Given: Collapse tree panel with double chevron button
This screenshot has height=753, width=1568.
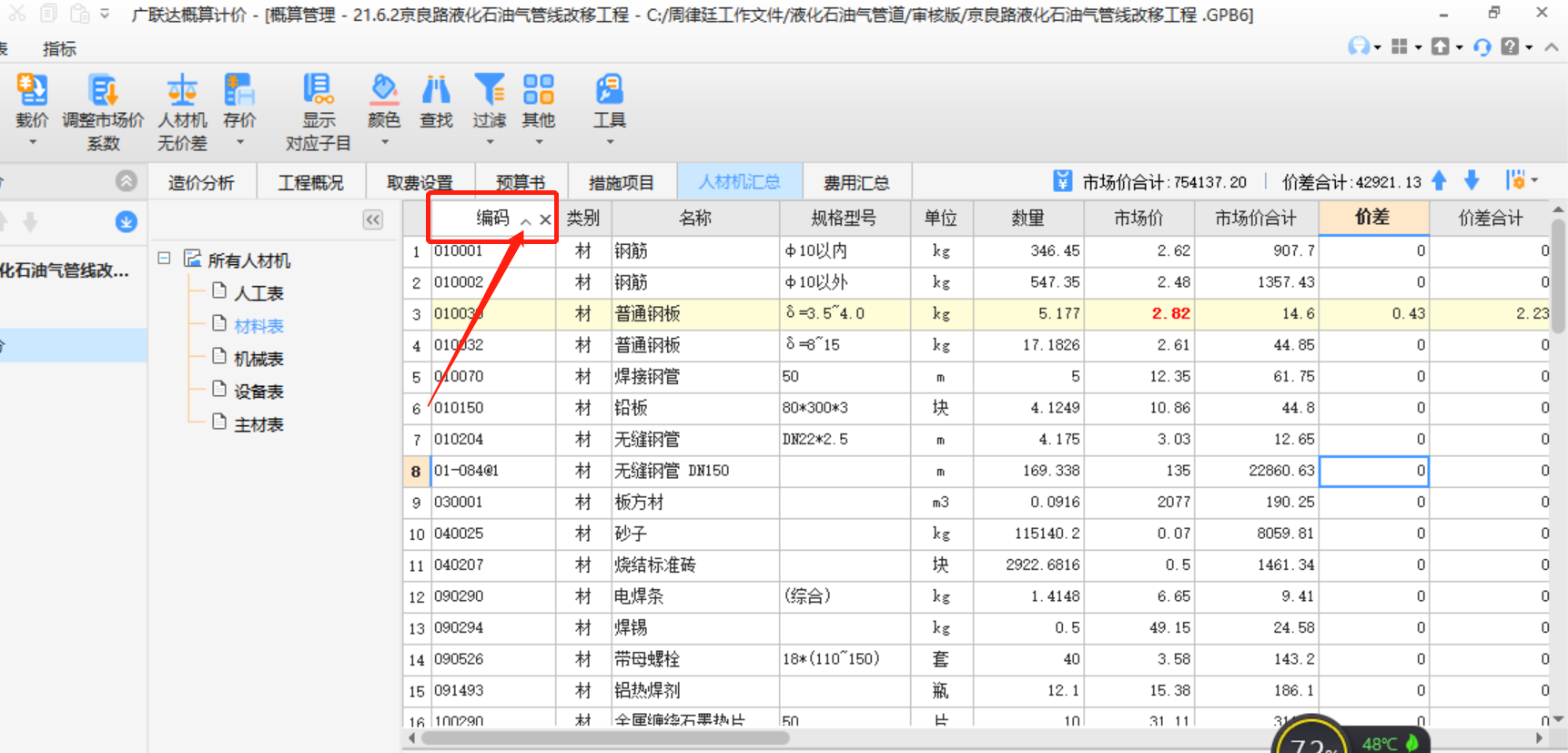Looking at the screenshot, I should click(x=373, y=219).
